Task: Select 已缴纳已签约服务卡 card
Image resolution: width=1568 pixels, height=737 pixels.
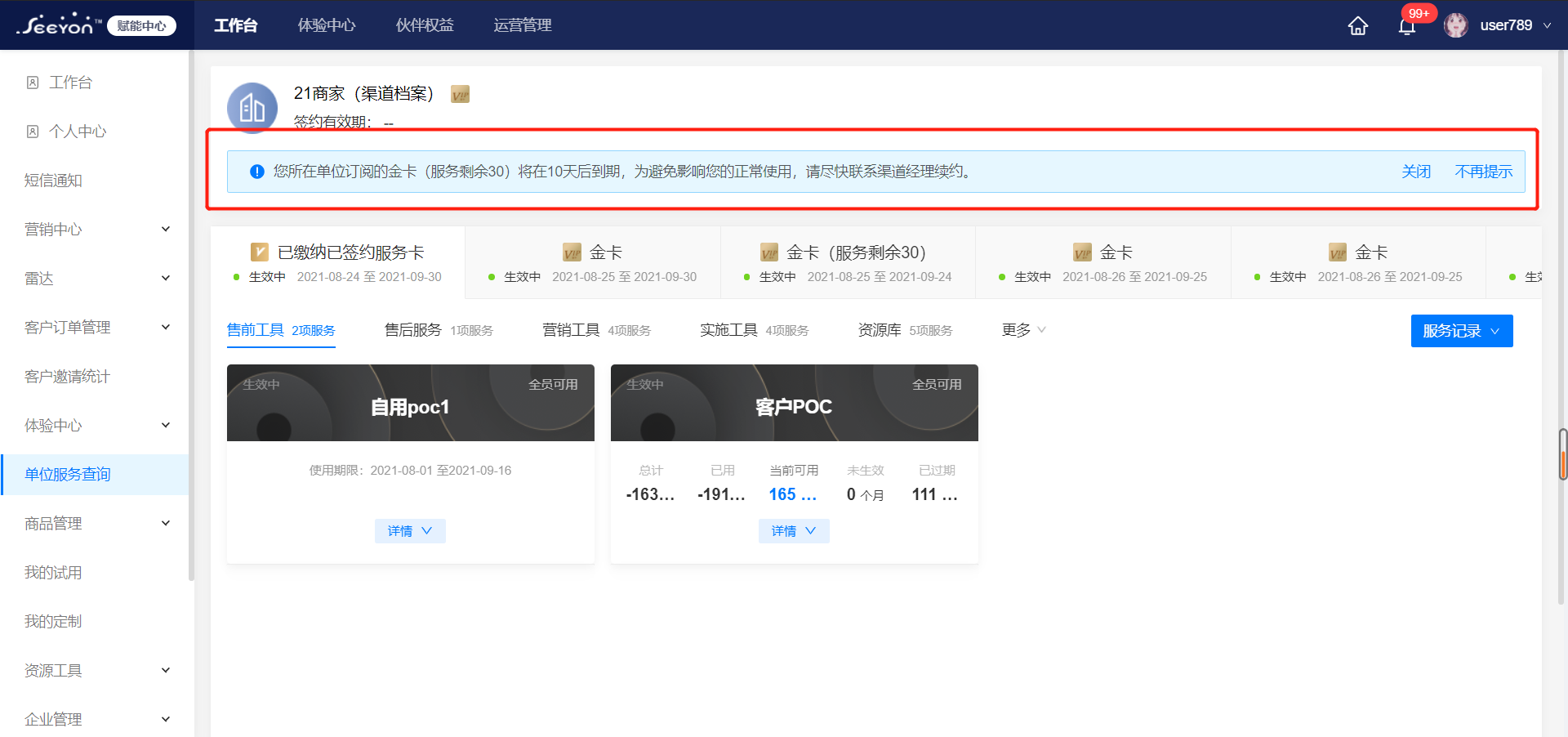Action: coord(338,262)
